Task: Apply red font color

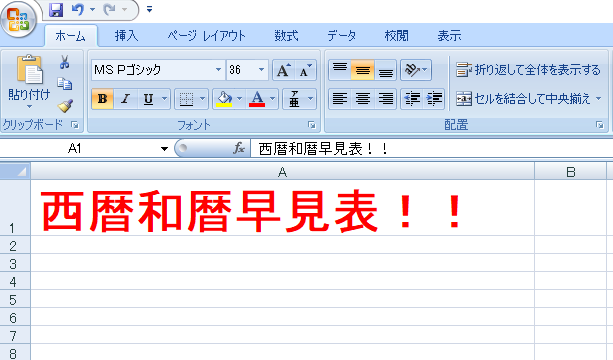Action: pos(257,99)
